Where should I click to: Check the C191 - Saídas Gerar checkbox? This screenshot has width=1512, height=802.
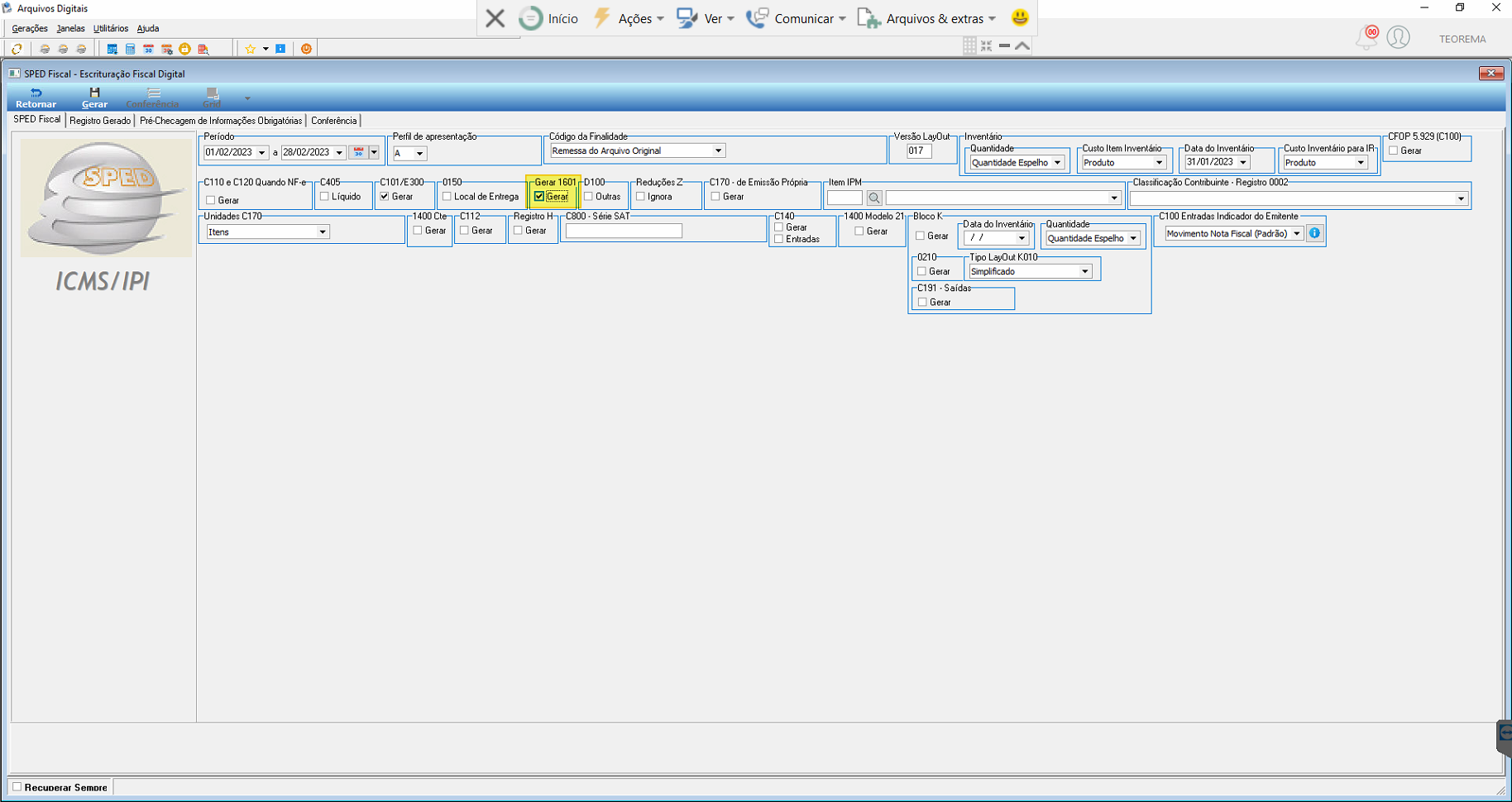[922, 302]
